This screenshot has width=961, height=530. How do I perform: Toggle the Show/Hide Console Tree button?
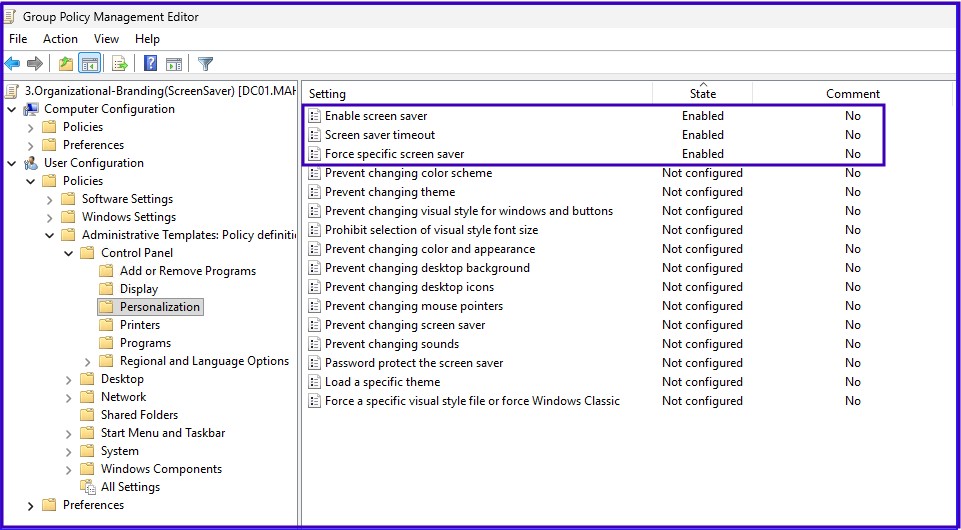pyautogui.click(x=90, y=64)
